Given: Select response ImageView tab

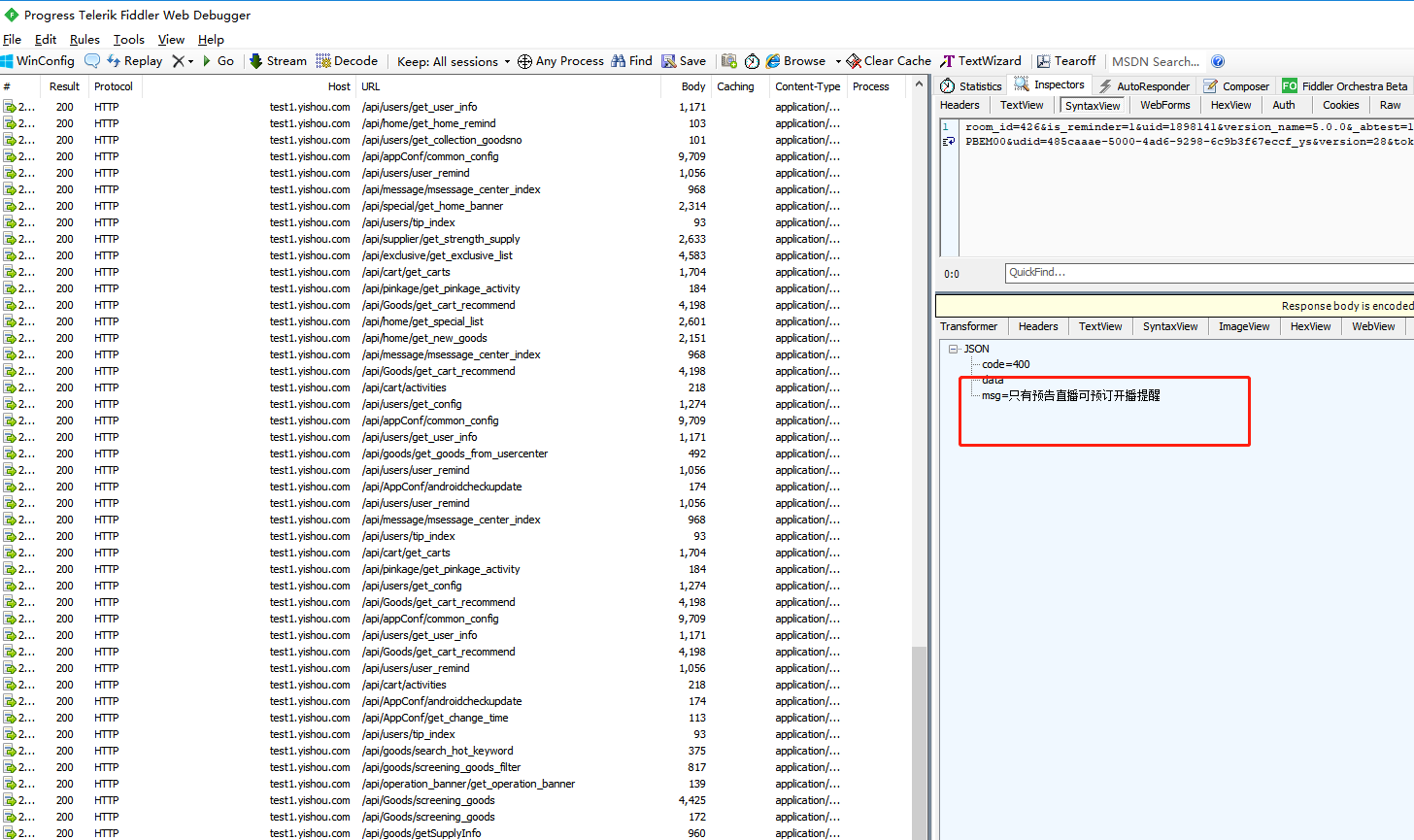Looking at the screenshot, I should pyautogui.click(x=1244, y=326).
